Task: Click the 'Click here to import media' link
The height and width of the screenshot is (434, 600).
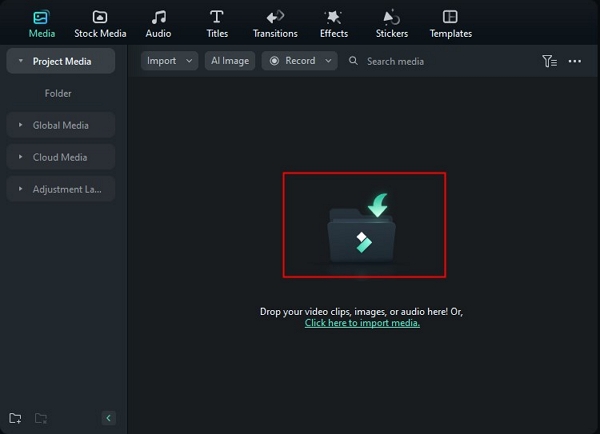Action: pos(362,323)
